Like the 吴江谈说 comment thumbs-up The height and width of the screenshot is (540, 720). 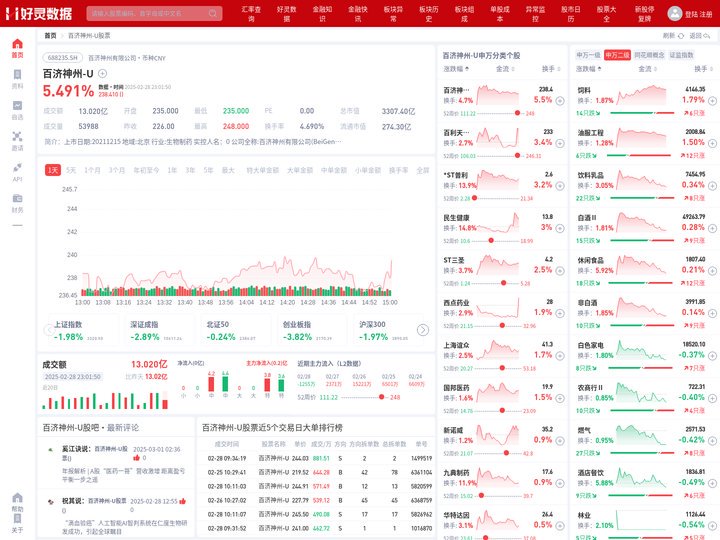click(136, 457)
